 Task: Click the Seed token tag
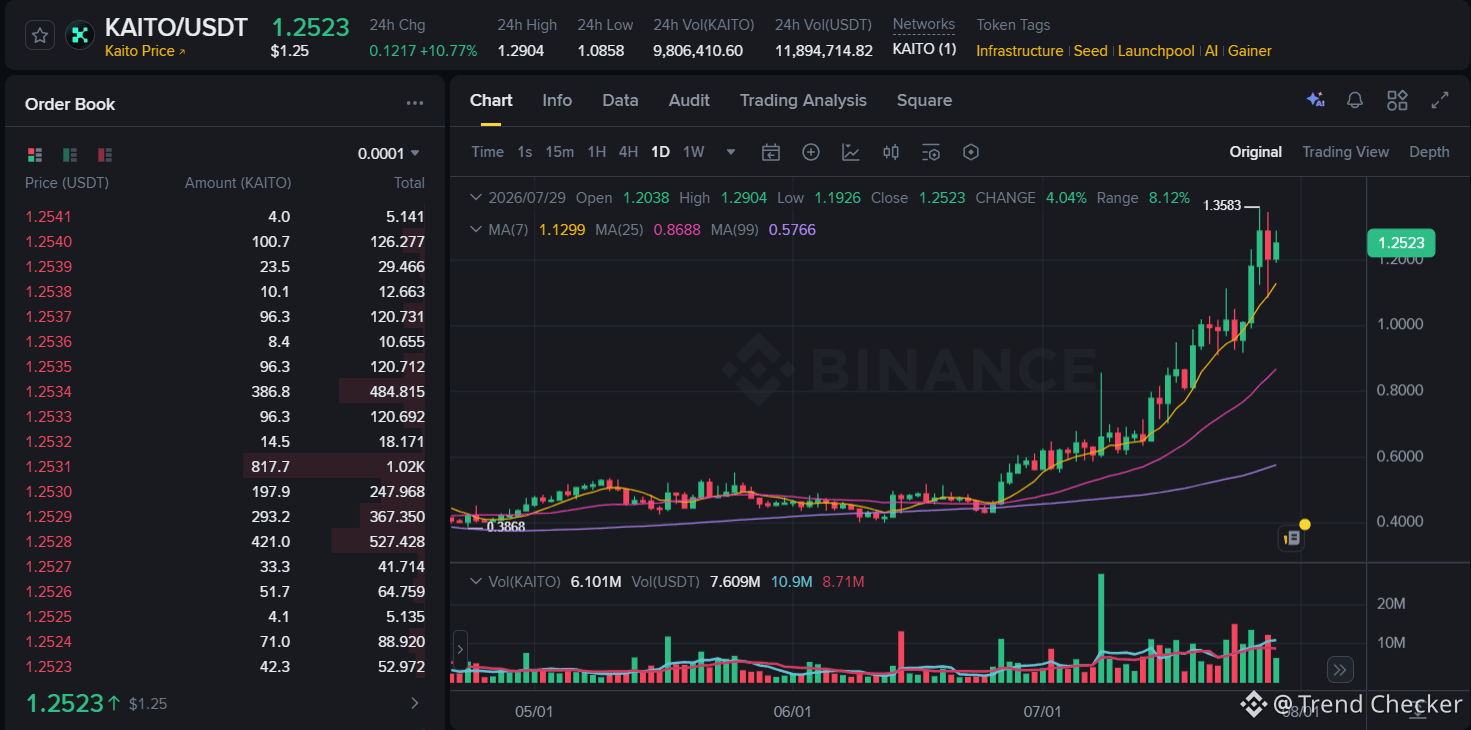1091,51
